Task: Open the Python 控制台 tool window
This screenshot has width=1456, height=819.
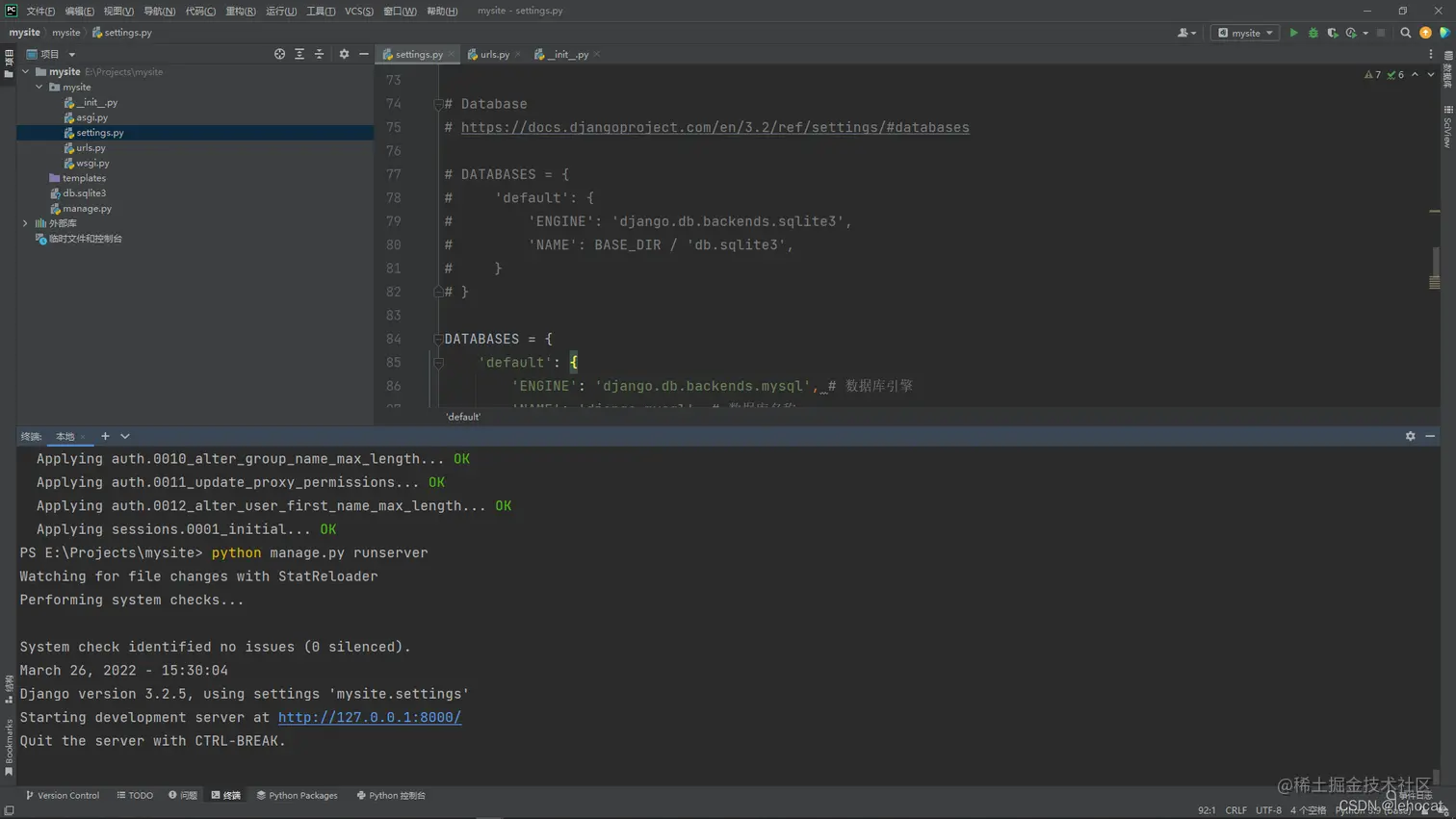Action: (x=391, y=795)
